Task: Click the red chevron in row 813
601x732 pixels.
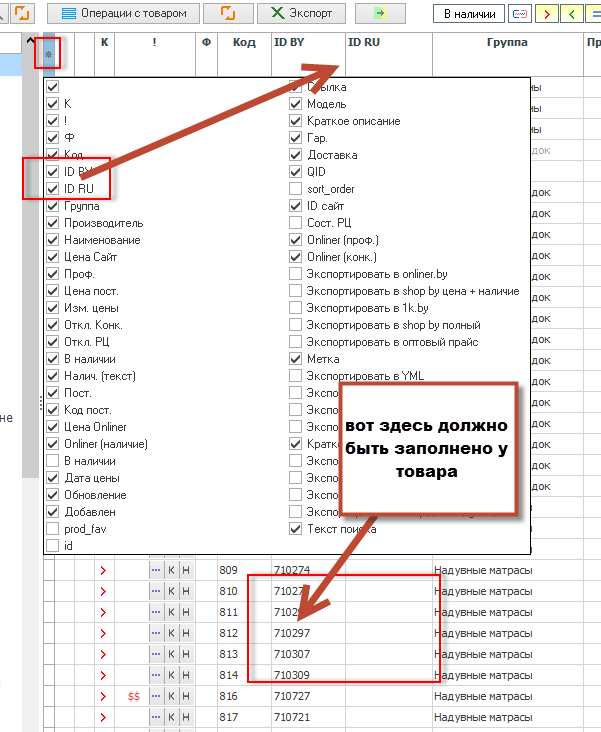Action: click(x=104, y=655)
